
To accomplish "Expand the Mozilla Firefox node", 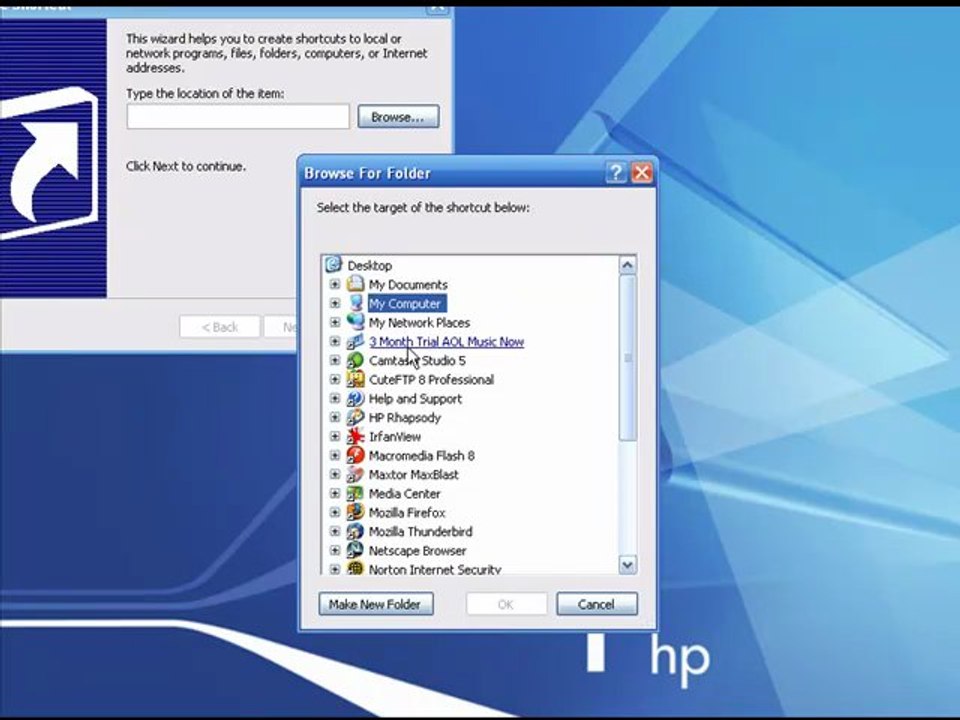I will (334, 512).
